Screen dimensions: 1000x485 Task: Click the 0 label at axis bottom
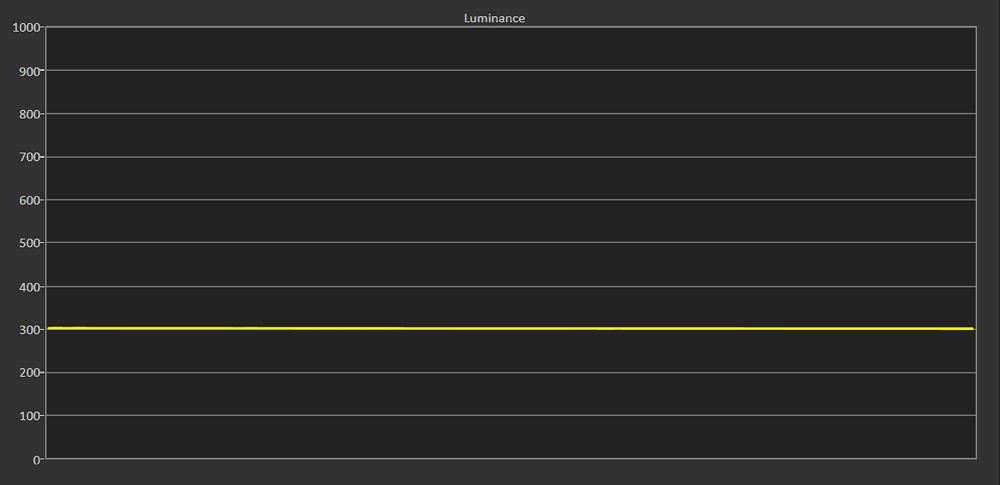37,460
